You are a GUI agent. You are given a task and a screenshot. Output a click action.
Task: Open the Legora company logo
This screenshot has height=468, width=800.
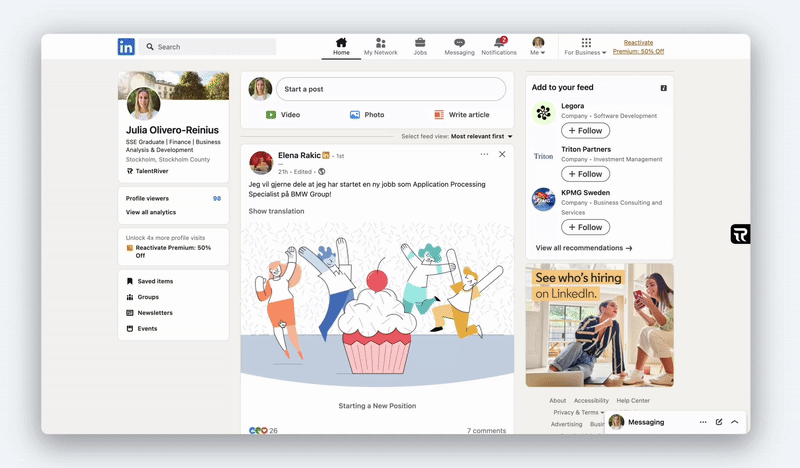(543, 113)
